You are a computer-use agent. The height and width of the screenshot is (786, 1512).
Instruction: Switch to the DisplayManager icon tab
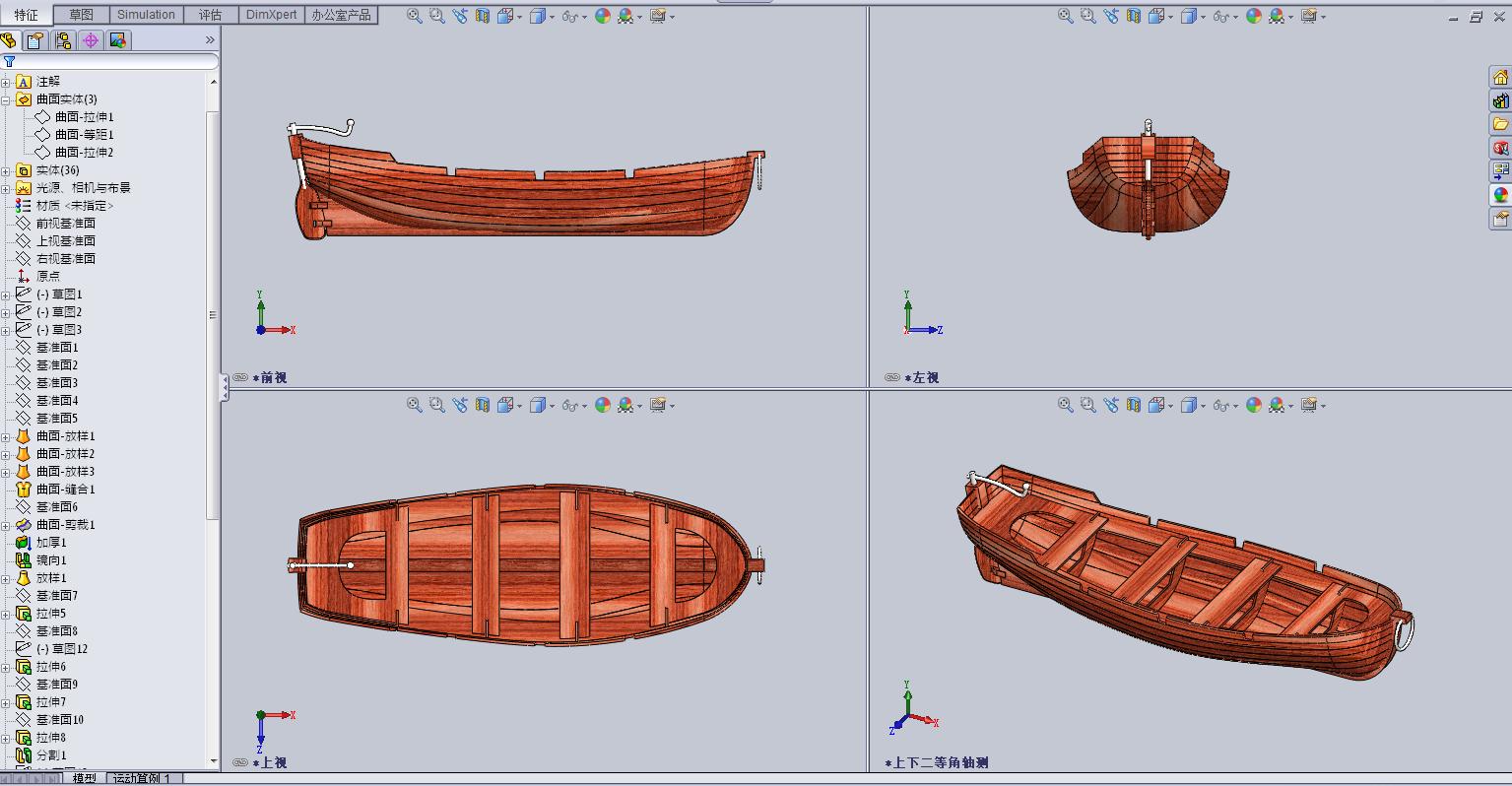tap(118, 40)
